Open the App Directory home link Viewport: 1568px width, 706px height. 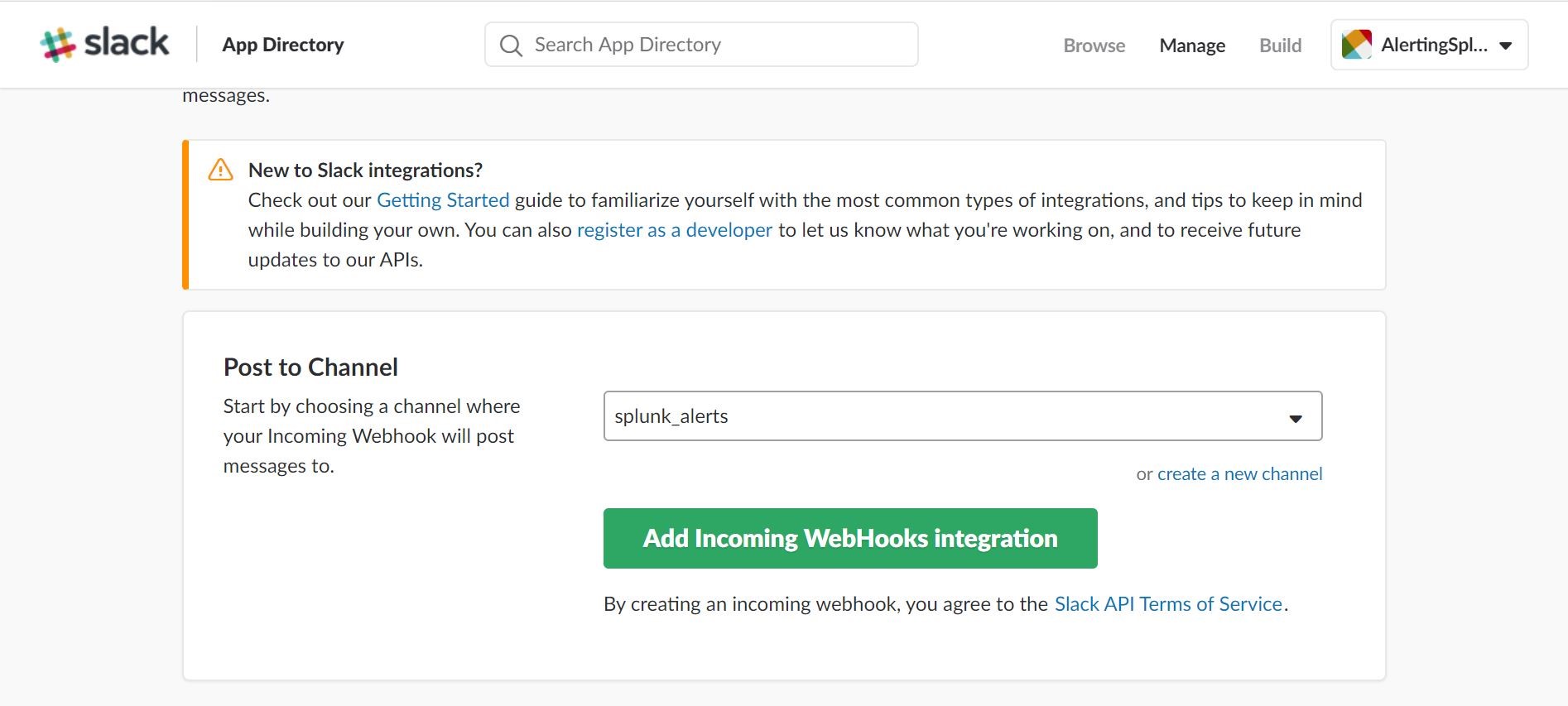[283, 45]
